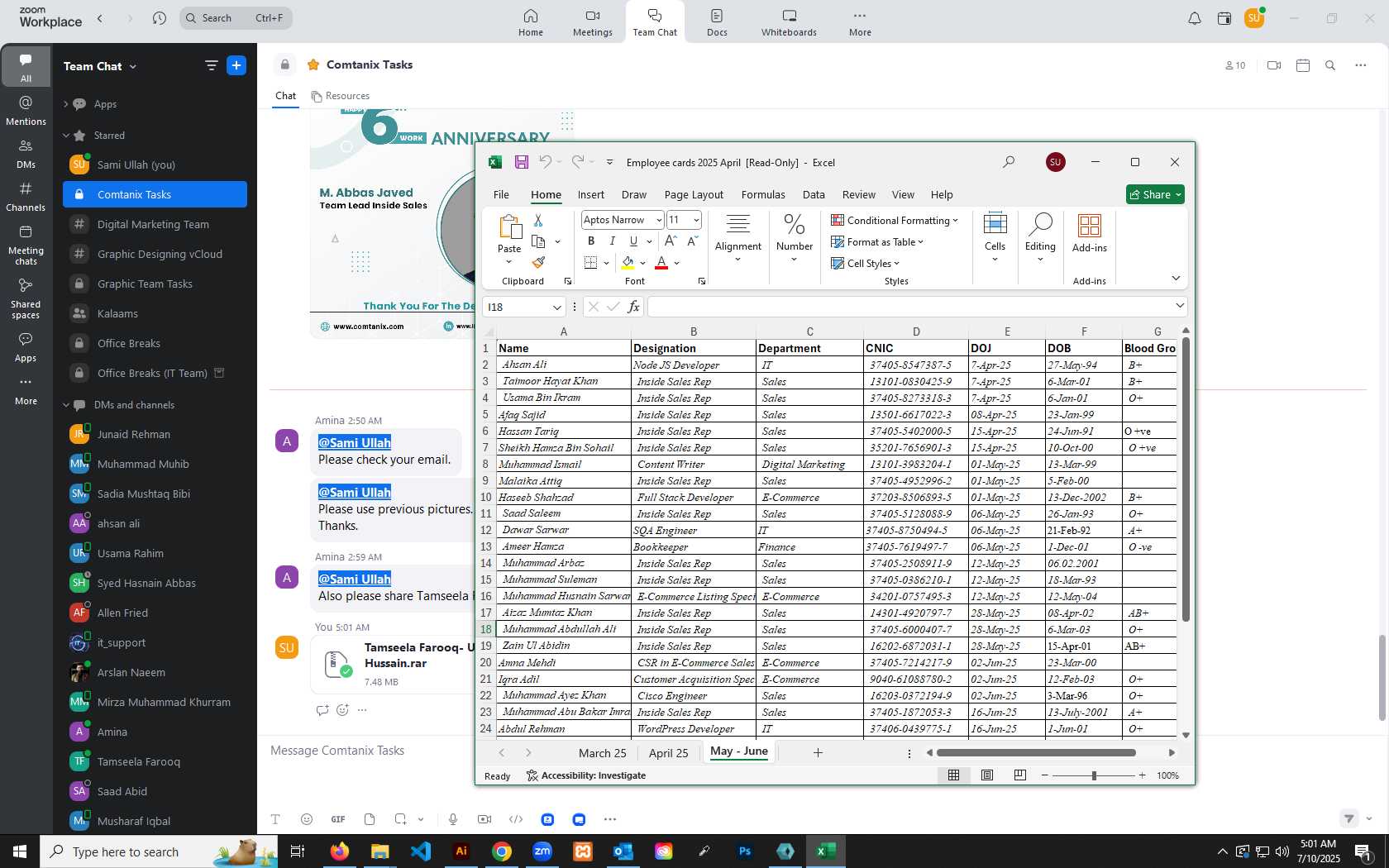Open the Team Chat title dropdown

click(x=133, y=67)
